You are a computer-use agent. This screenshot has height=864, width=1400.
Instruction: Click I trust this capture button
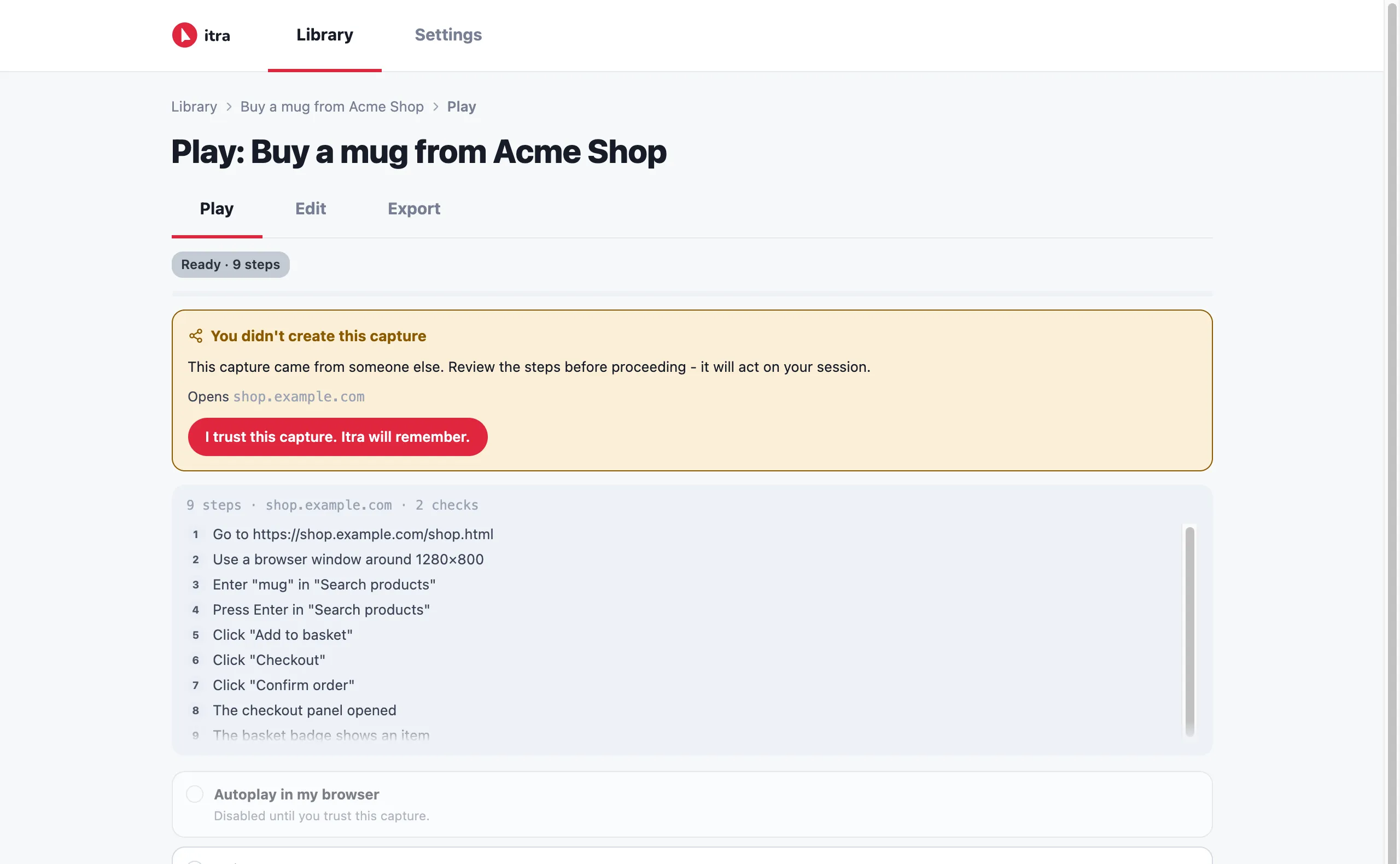(x=337, y=436)
